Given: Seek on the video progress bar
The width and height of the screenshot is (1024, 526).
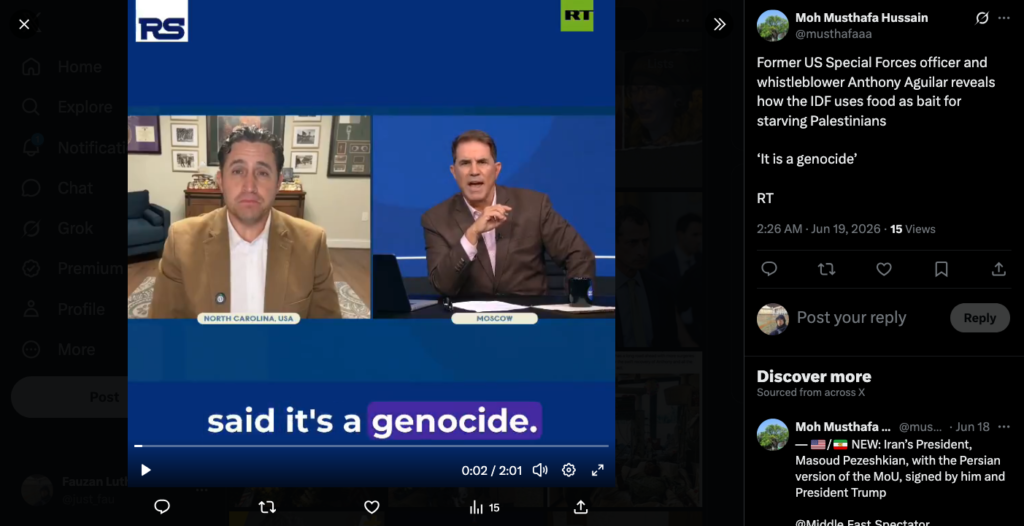Looking at the screenshot, I should 371,446.
